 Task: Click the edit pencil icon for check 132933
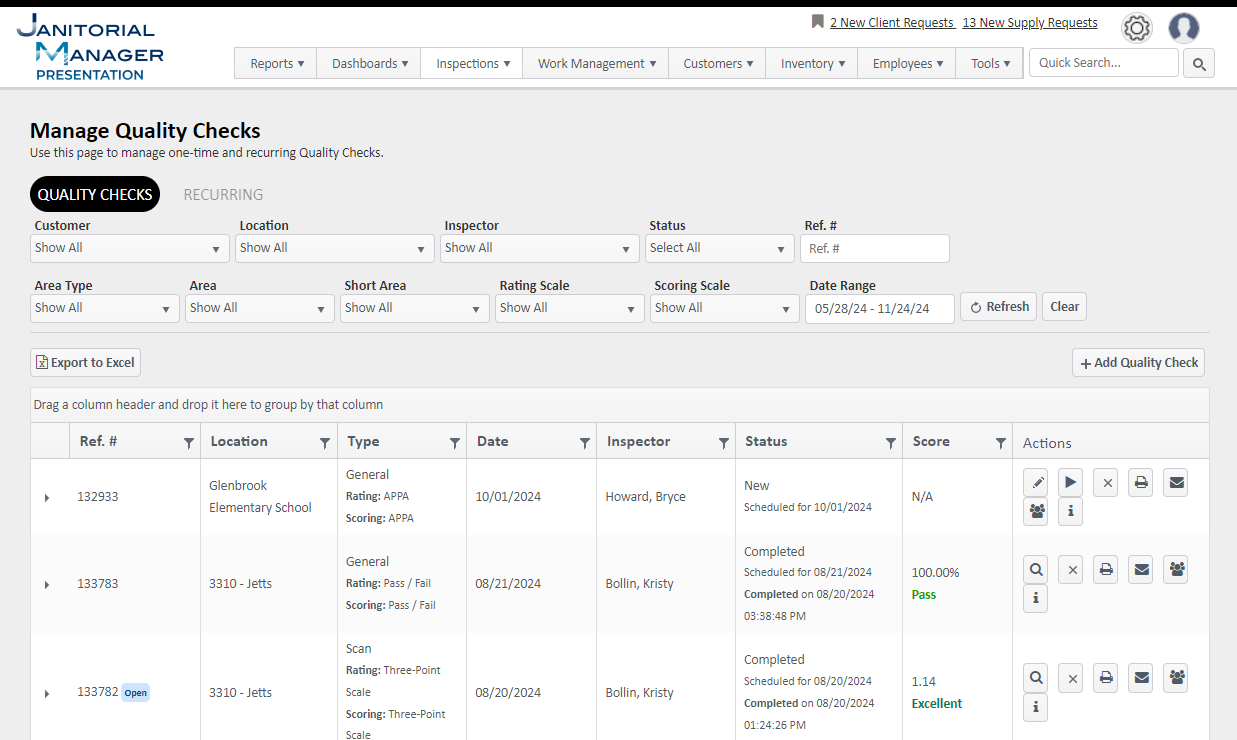click(1036, 483)
